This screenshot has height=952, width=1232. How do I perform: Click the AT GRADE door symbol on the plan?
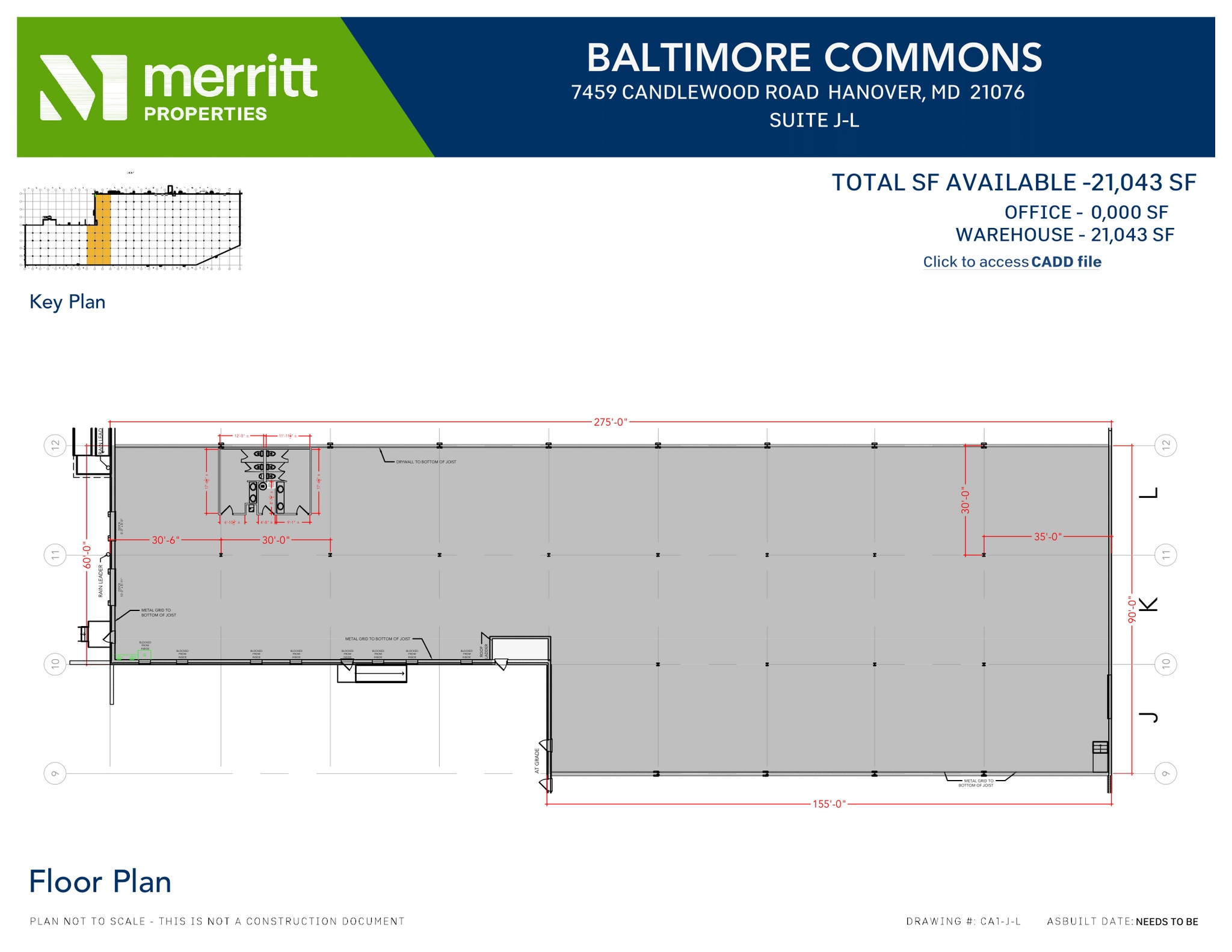(x=544, y=746)
